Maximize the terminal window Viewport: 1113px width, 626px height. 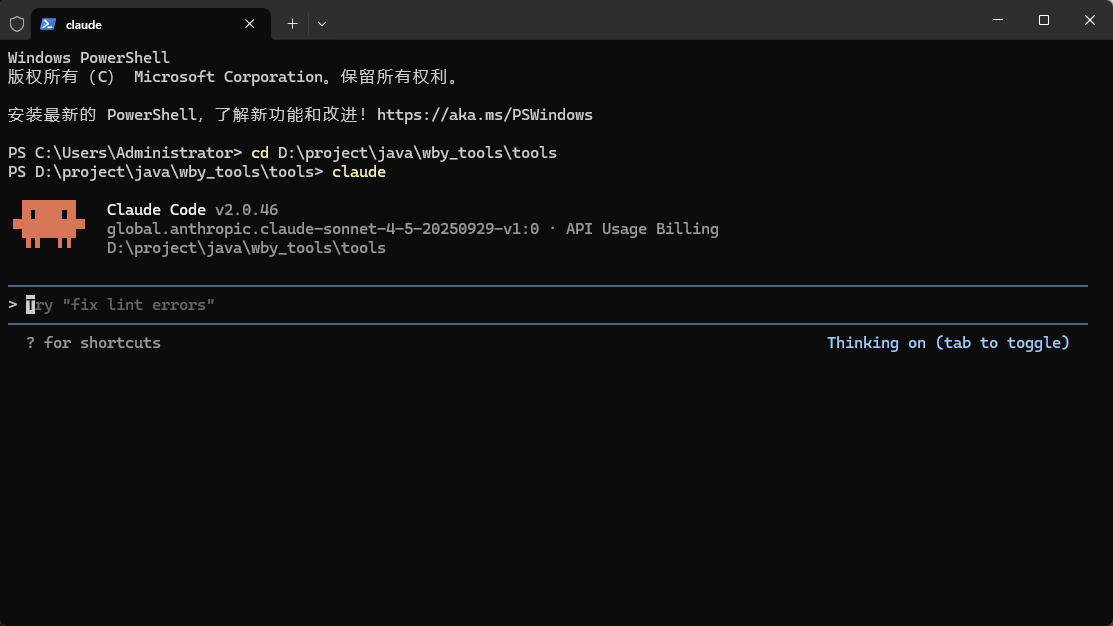click(x=1043, y=20)
